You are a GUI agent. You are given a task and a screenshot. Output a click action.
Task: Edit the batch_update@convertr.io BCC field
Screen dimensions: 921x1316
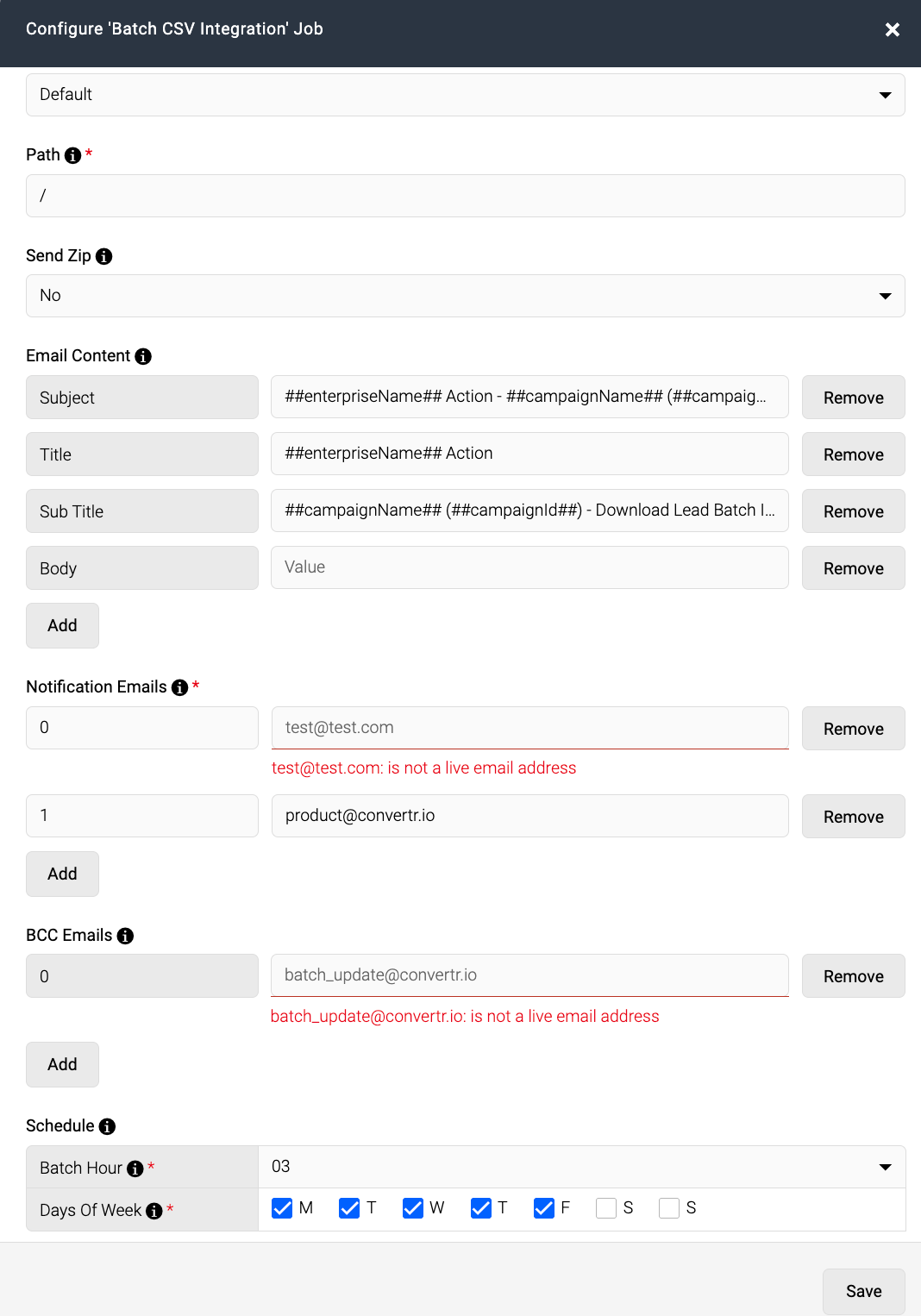(529, 975)
